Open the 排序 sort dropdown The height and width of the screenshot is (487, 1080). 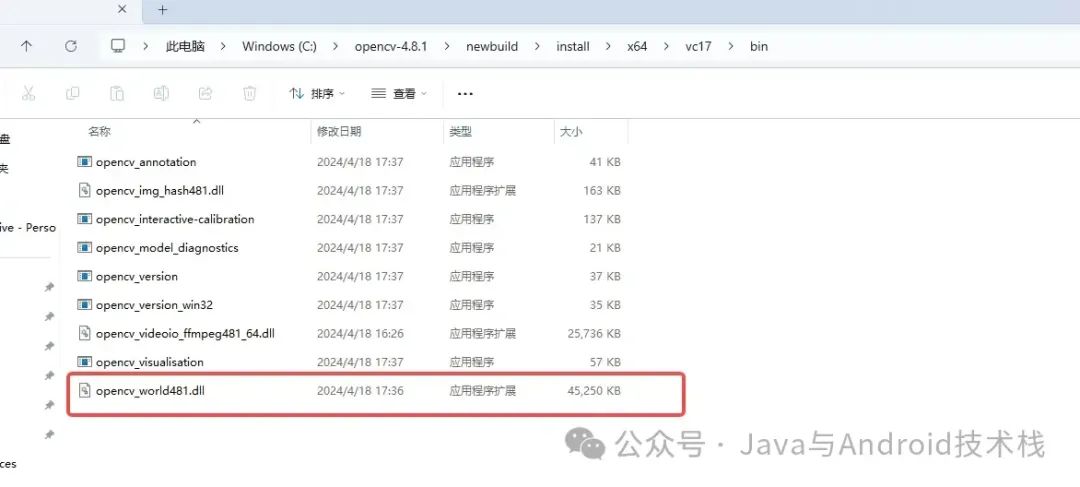[317, 94]
